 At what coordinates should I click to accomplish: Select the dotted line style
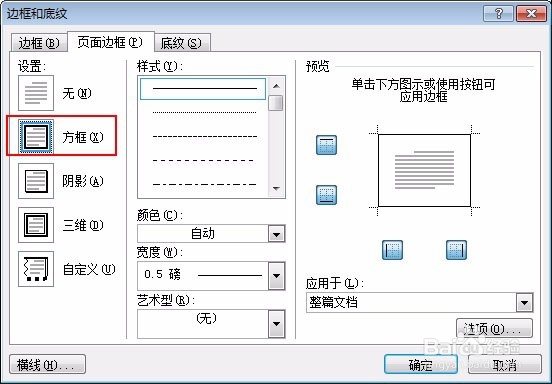(x=204, y=113)
